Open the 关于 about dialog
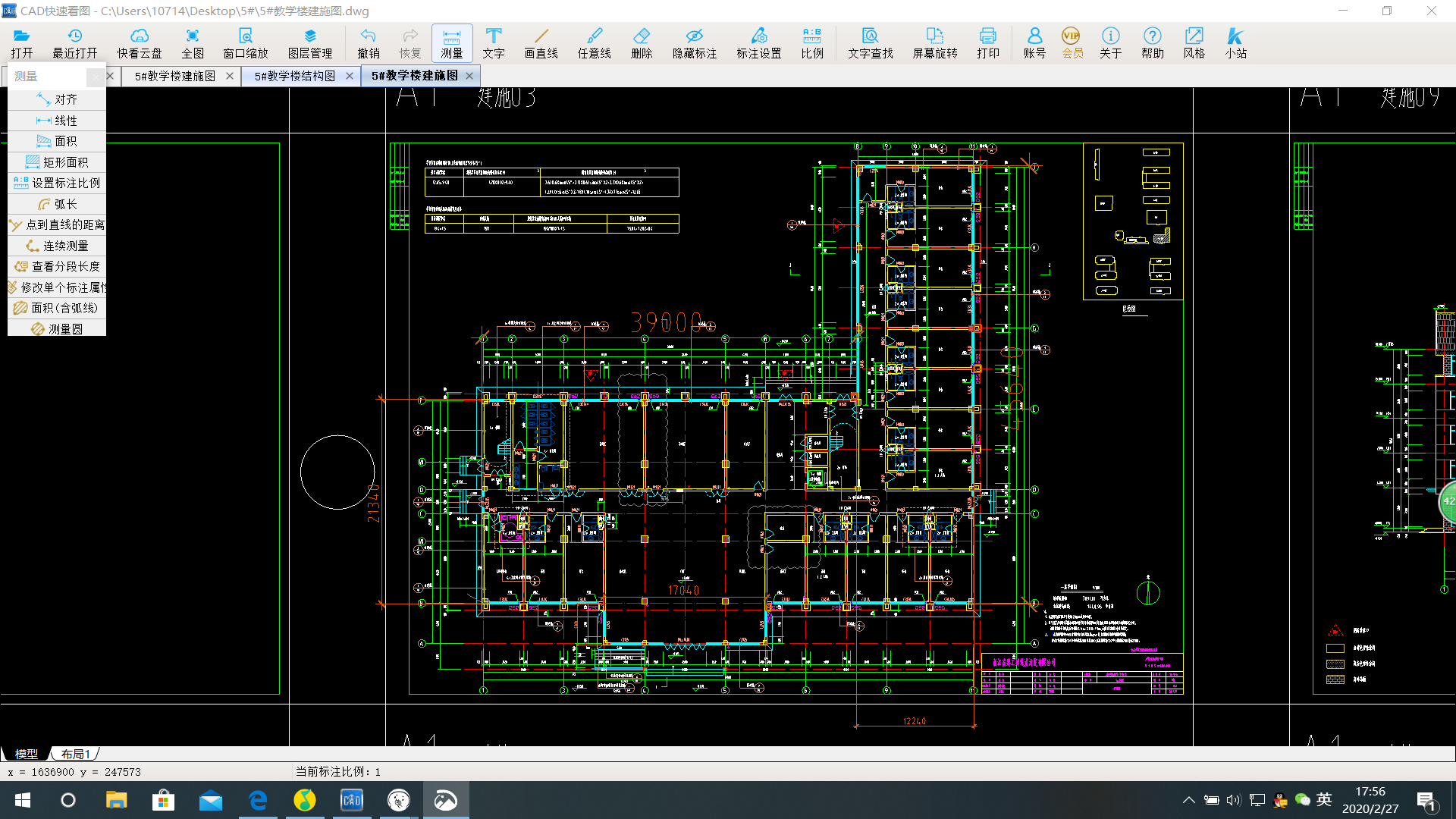The height and width of the screenshot is (819, 1456). click(x=1111, y=43)
